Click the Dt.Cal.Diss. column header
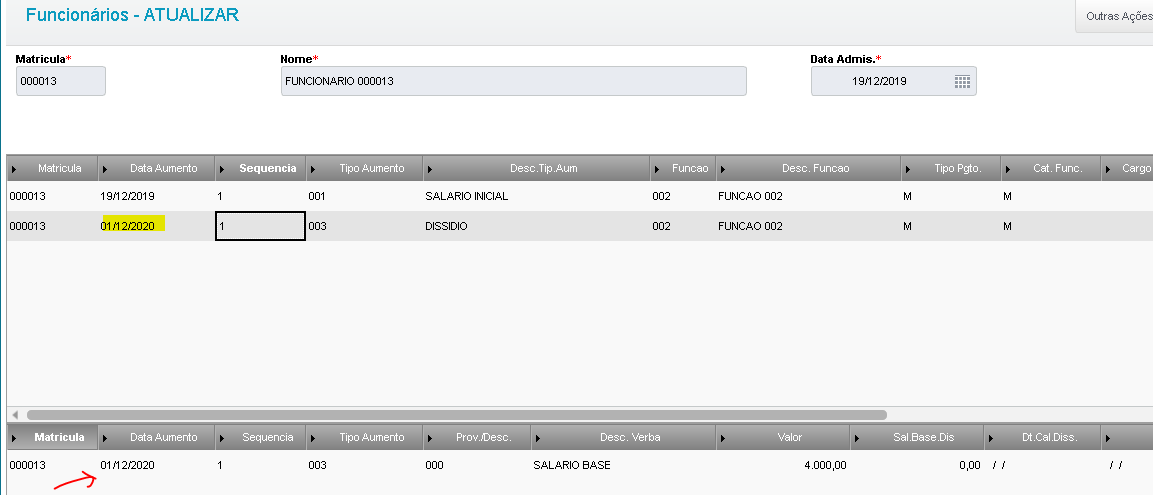Screen dimensions: 1153x495 tap(1043, 437)
